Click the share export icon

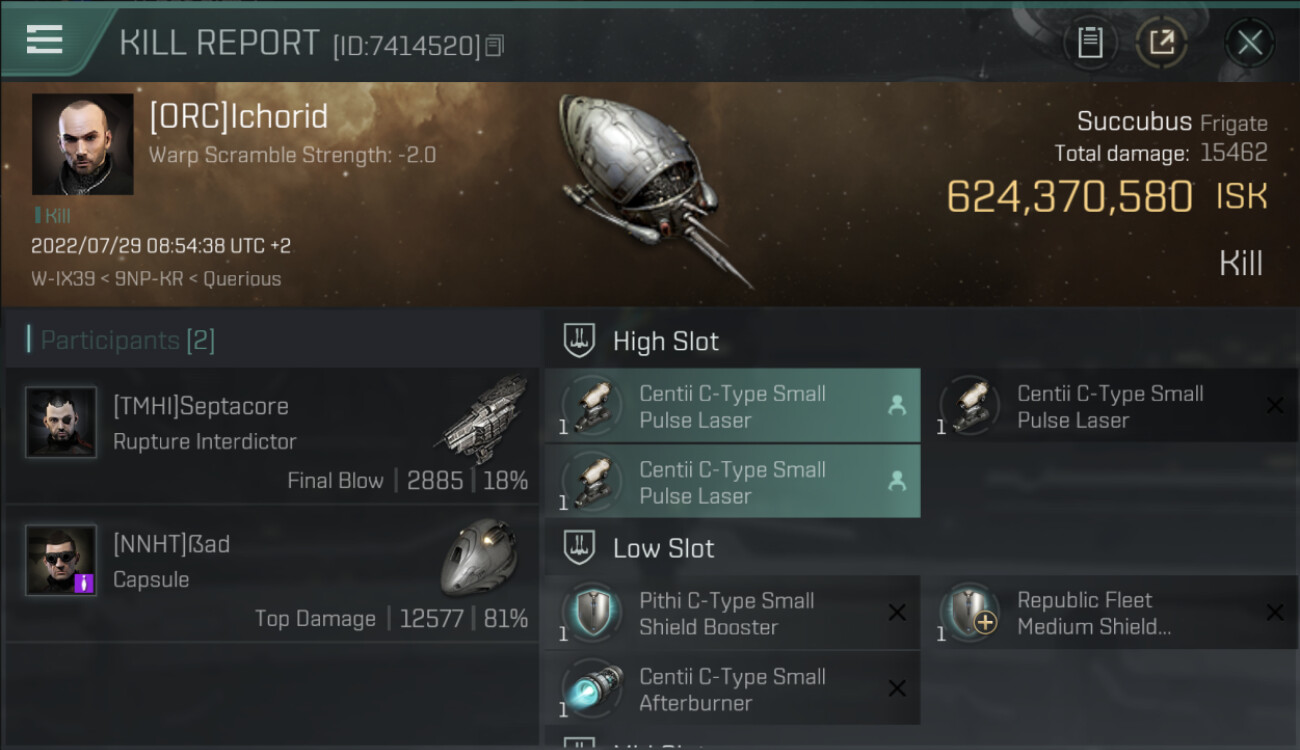(x=1161, y=42)
